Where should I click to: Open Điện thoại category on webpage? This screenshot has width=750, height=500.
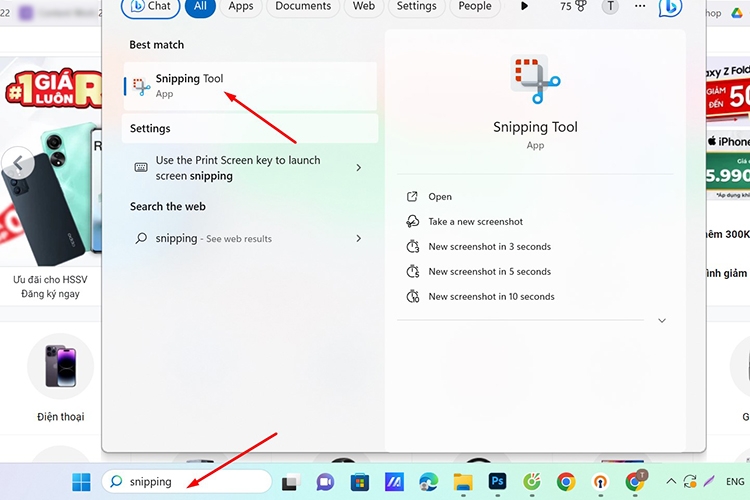pos(60,378)
